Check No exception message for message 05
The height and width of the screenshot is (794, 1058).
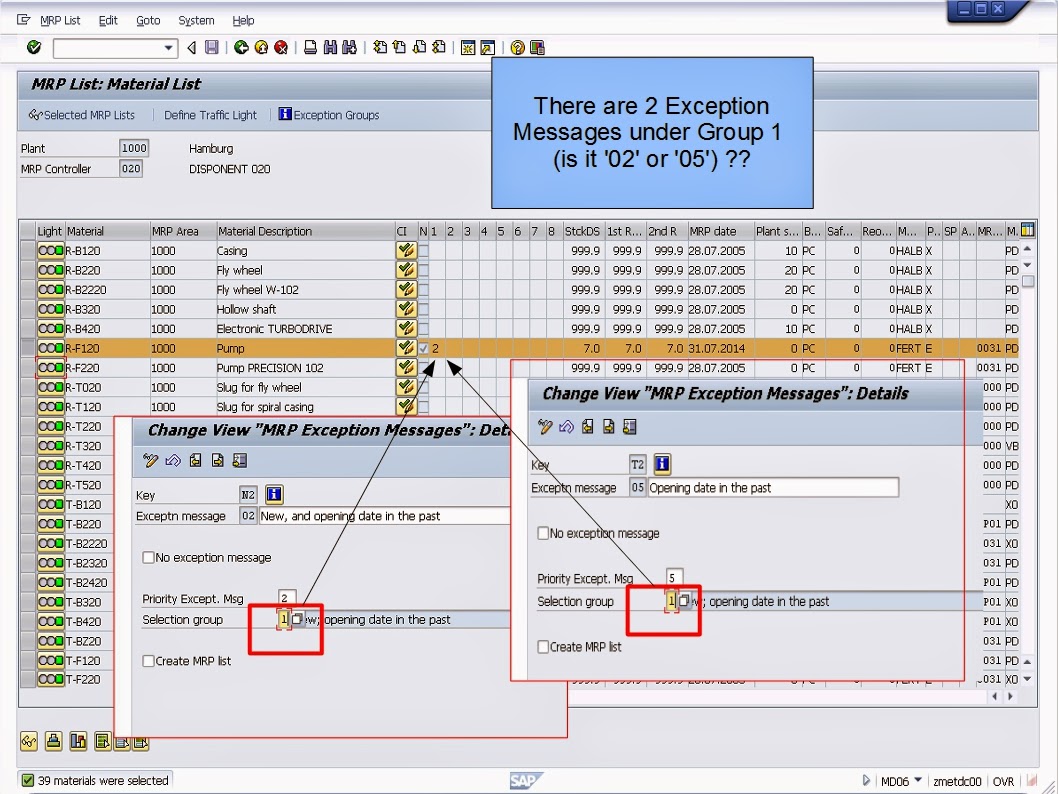tap(543, 533)
